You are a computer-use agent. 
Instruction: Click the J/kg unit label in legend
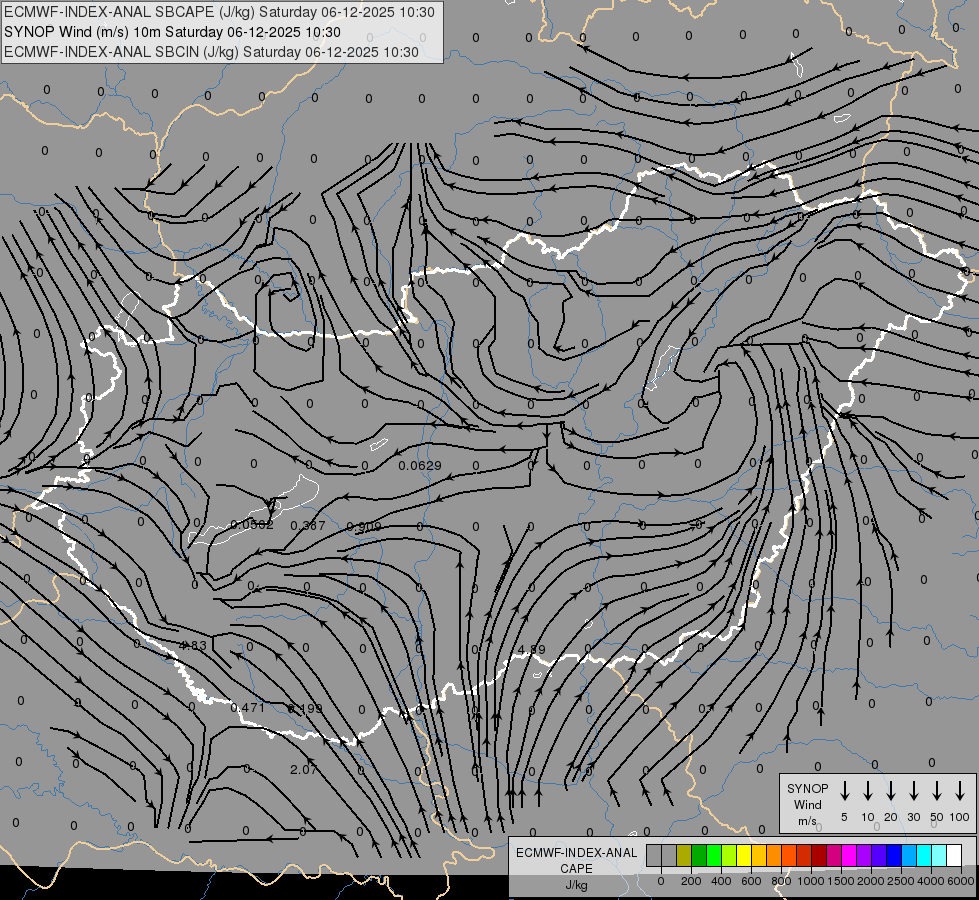pos(576,885)
